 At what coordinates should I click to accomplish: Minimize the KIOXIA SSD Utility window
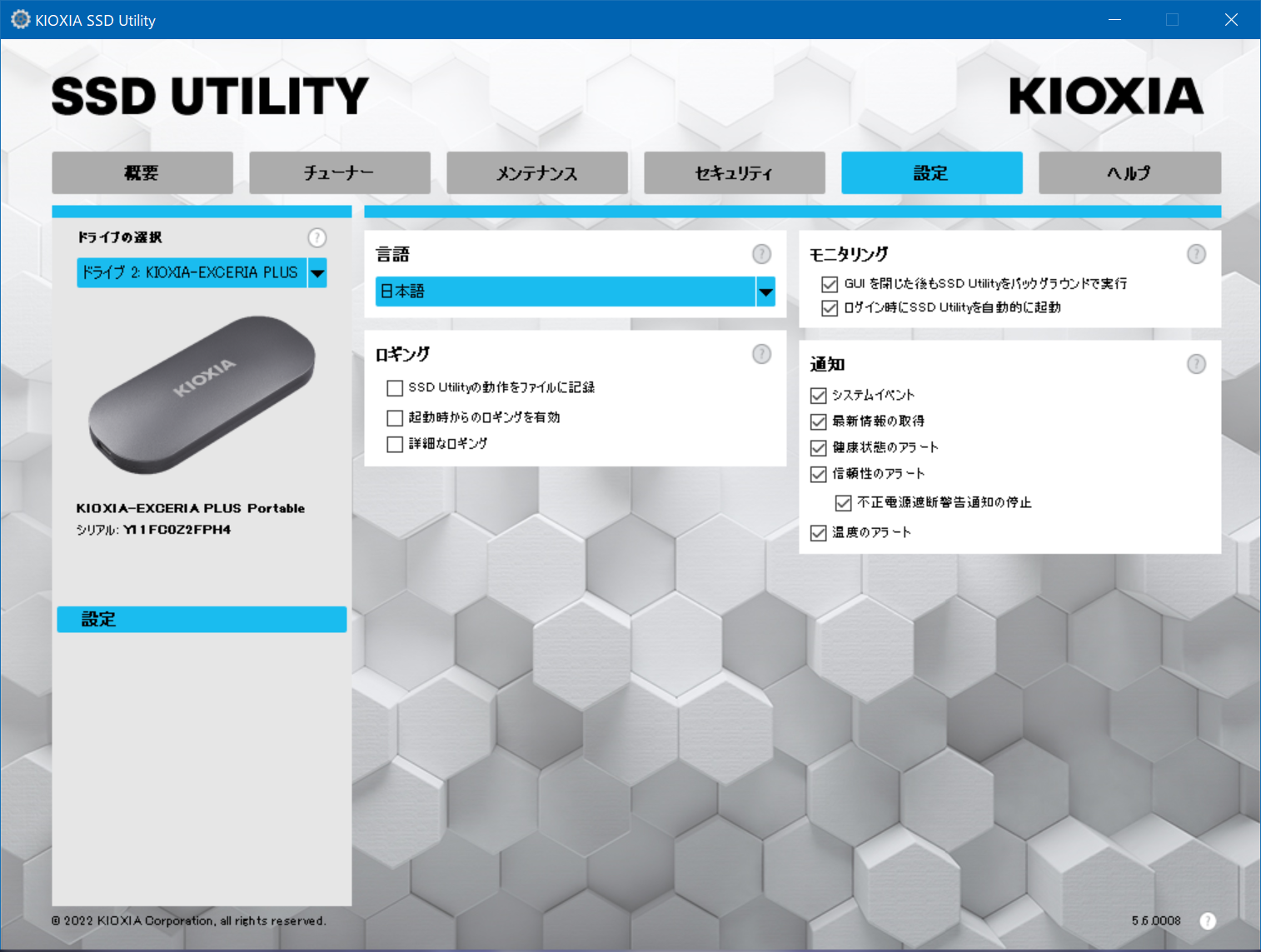click(1114, 19)
